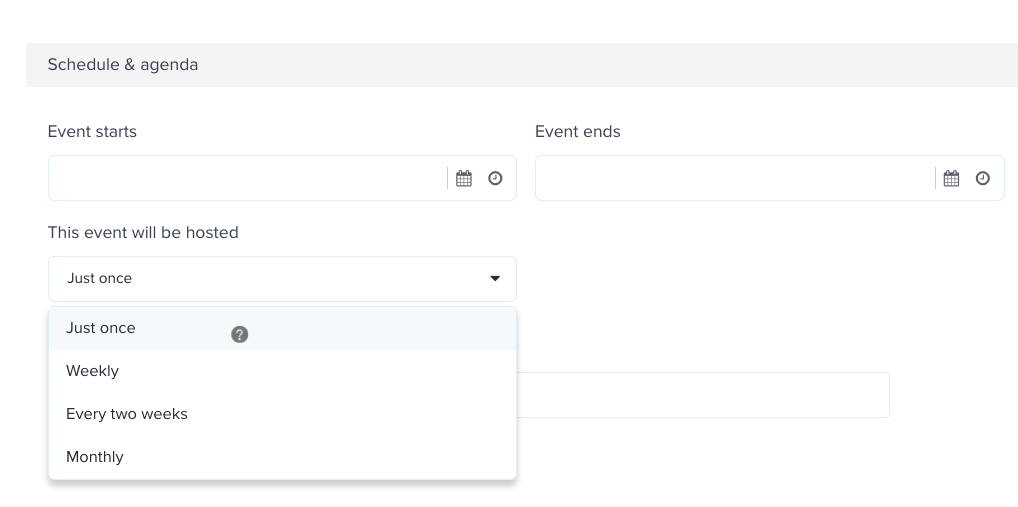Choose the "Monthly" option
Screen dimensions: 1018x507
coord(282,457)
